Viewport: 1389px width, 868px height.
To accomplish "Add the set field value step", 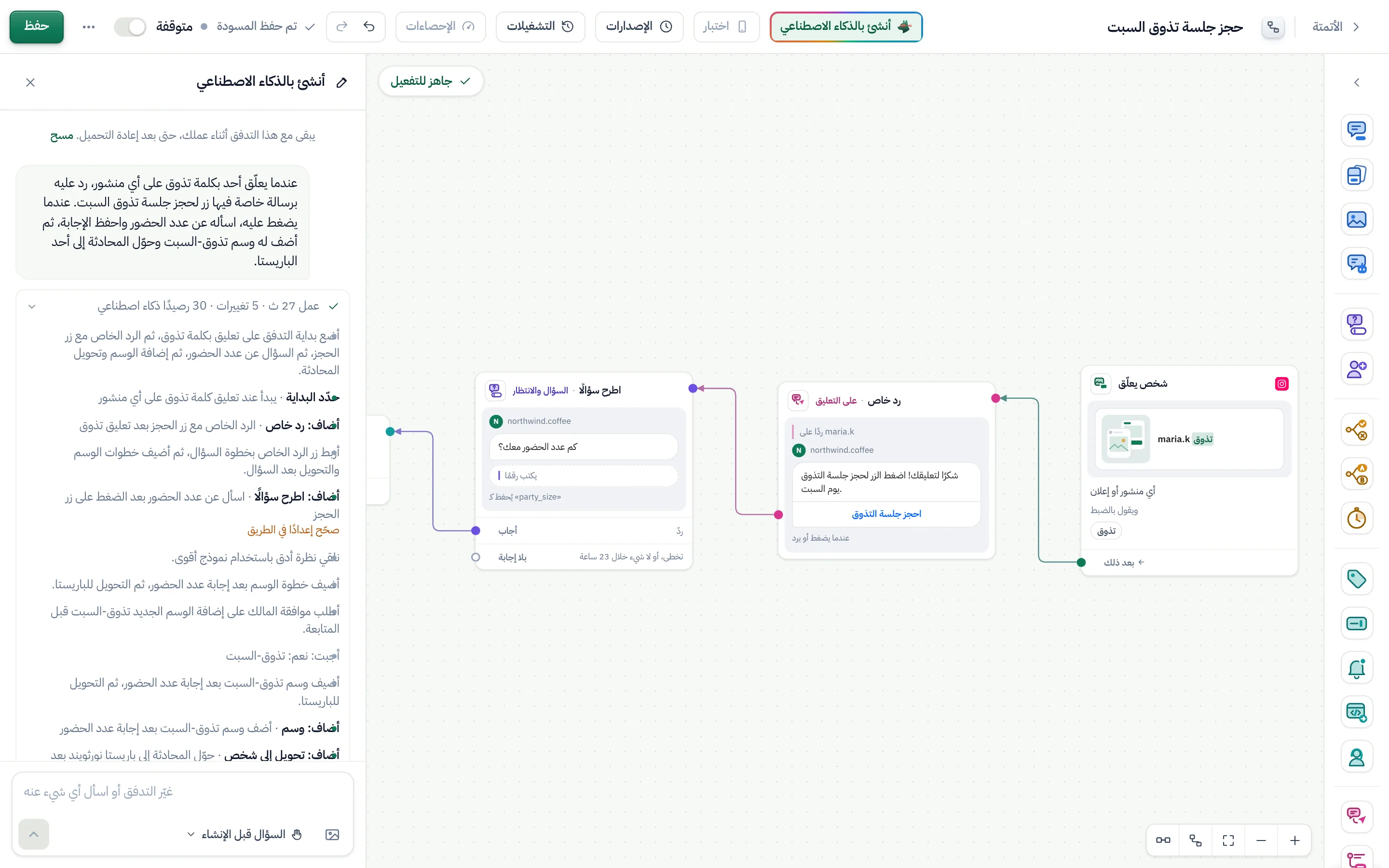I will [x=1356, y=624].
